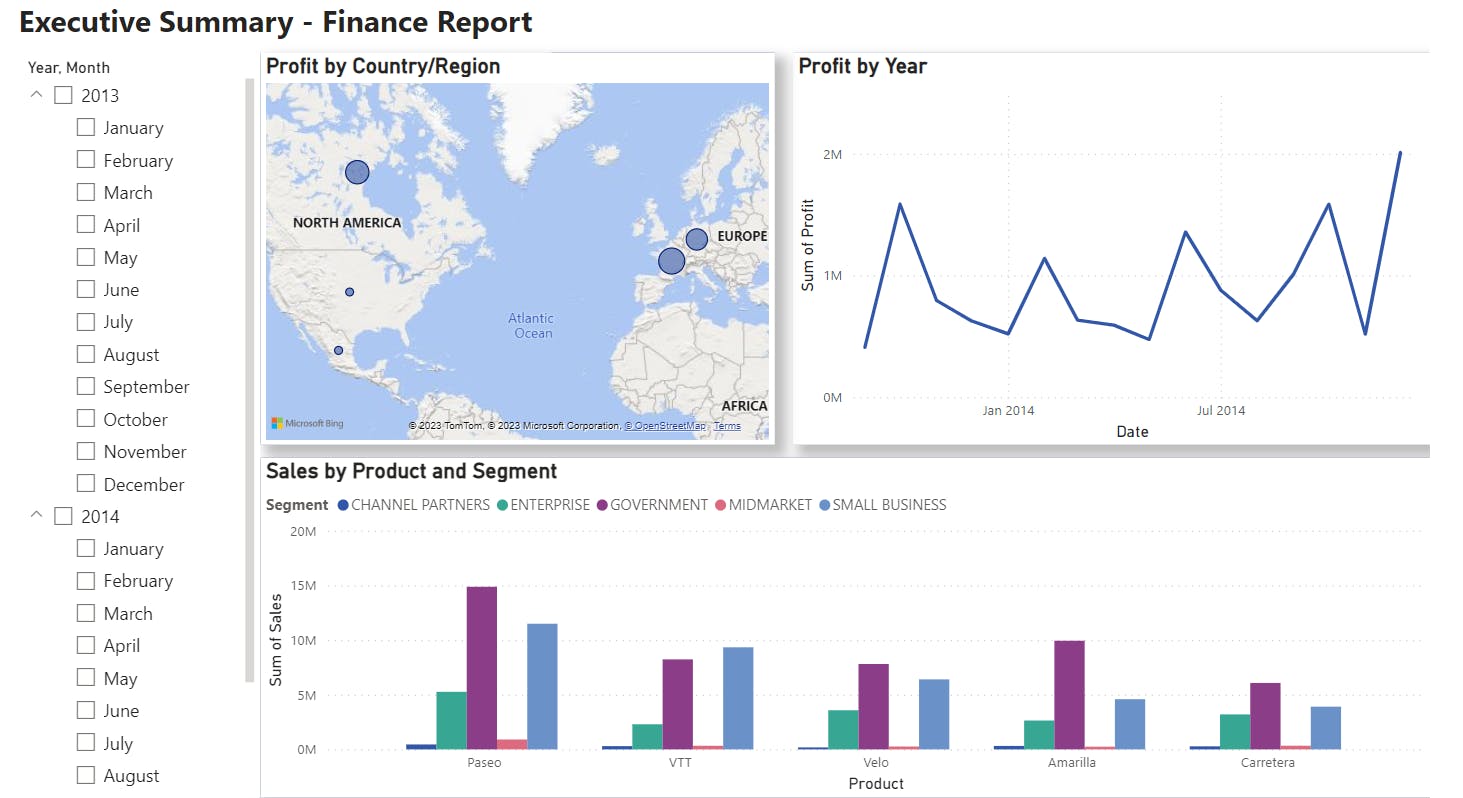This screenshot has width=1463, height=798.
Task: Click the 2M peak on Profit by Year
Action: click(x=1400, y=154)
